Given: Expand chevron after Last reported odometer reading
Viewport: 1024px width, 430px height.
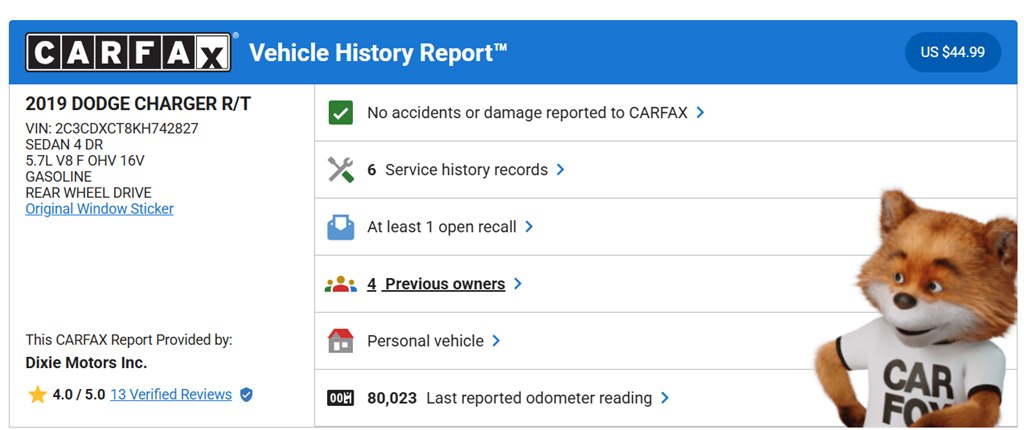Looking at the screenshot, I should 665,398.
